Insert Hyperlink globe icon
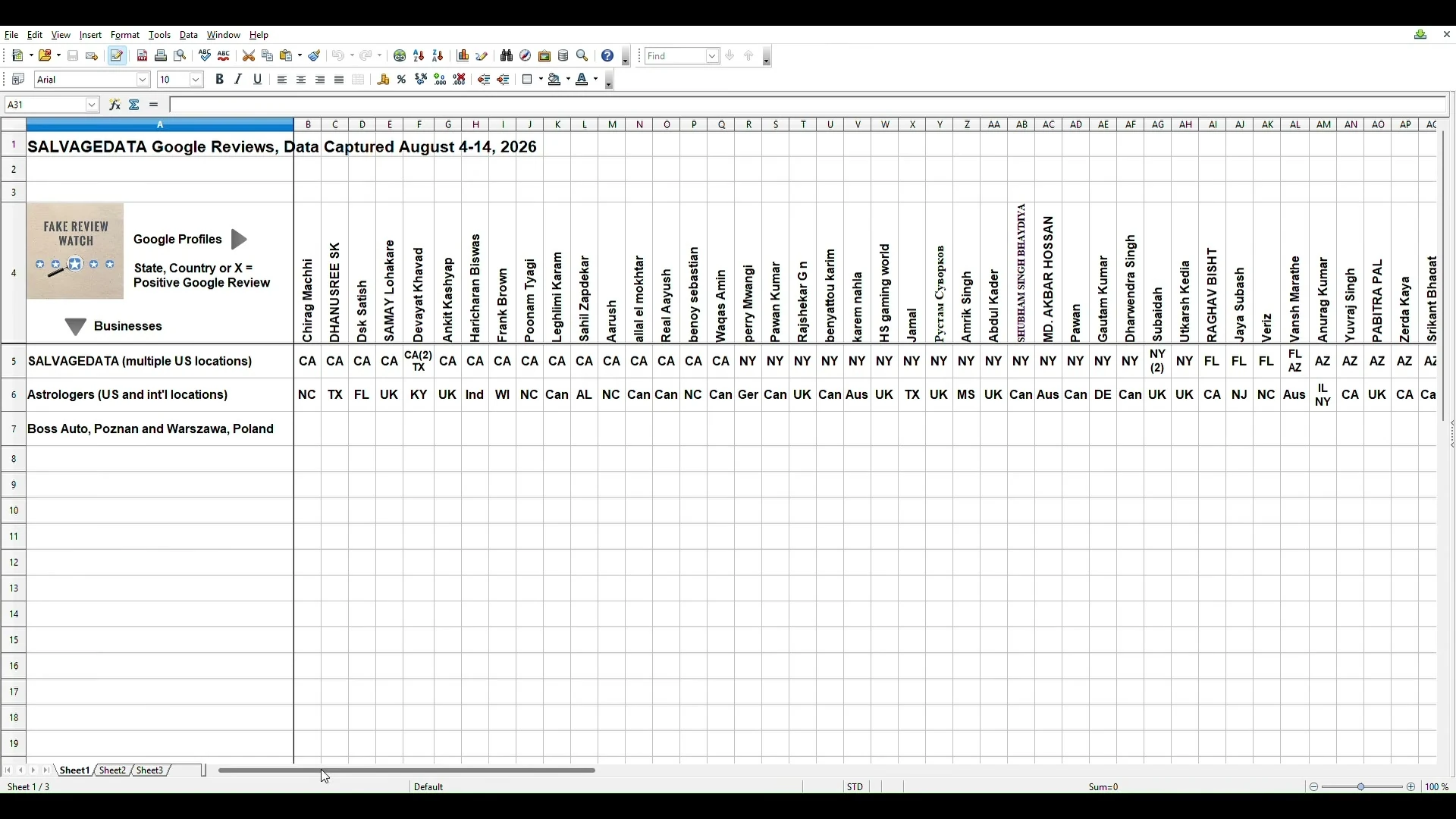The height and width of the screenshot is (819, 1456). coord(400,56)
